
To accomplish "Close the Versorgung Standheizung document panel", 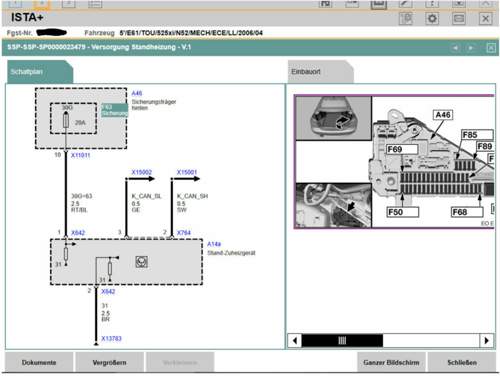I will [491, 48].
